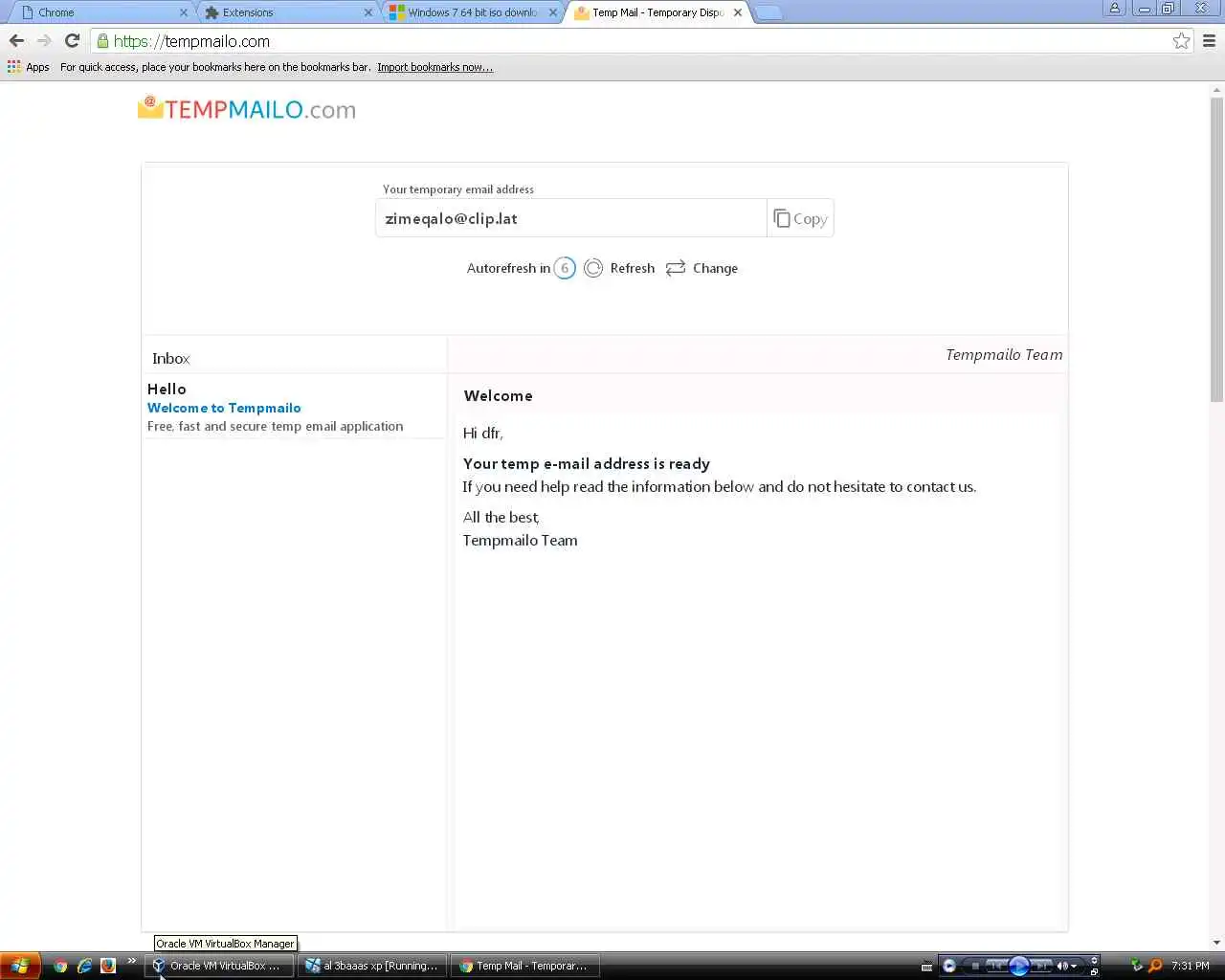Click the Welcome email subject

(499, 395)
